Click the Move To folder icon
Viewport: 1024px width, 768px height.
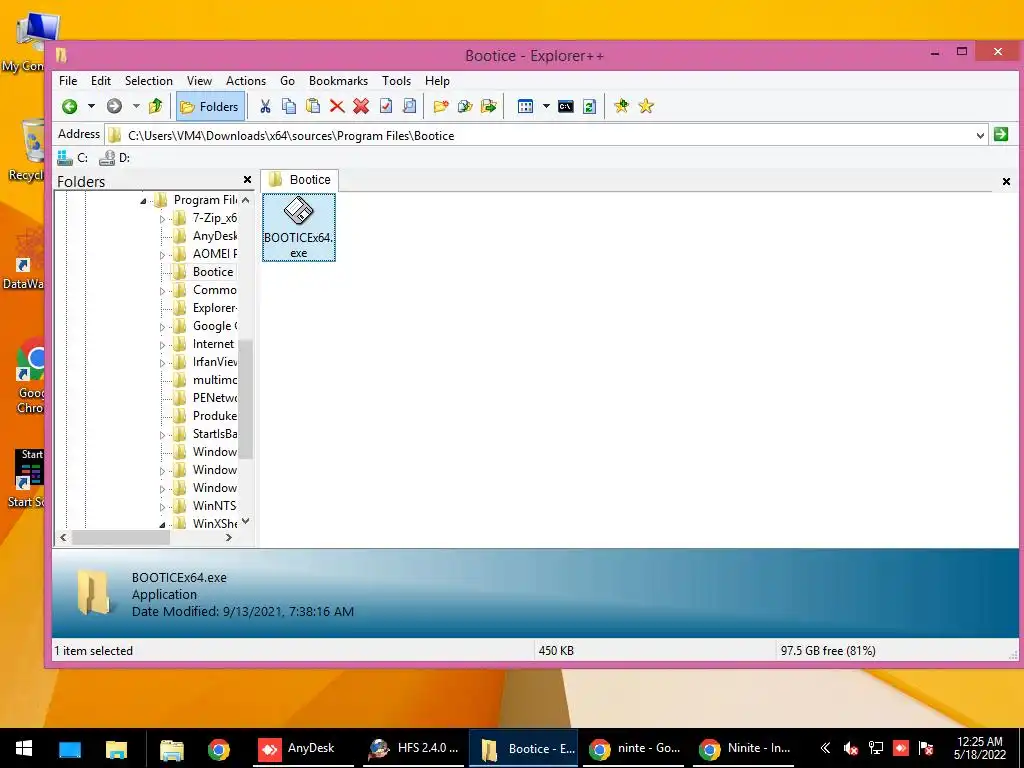pyautogui.click(x=489, y=106)
